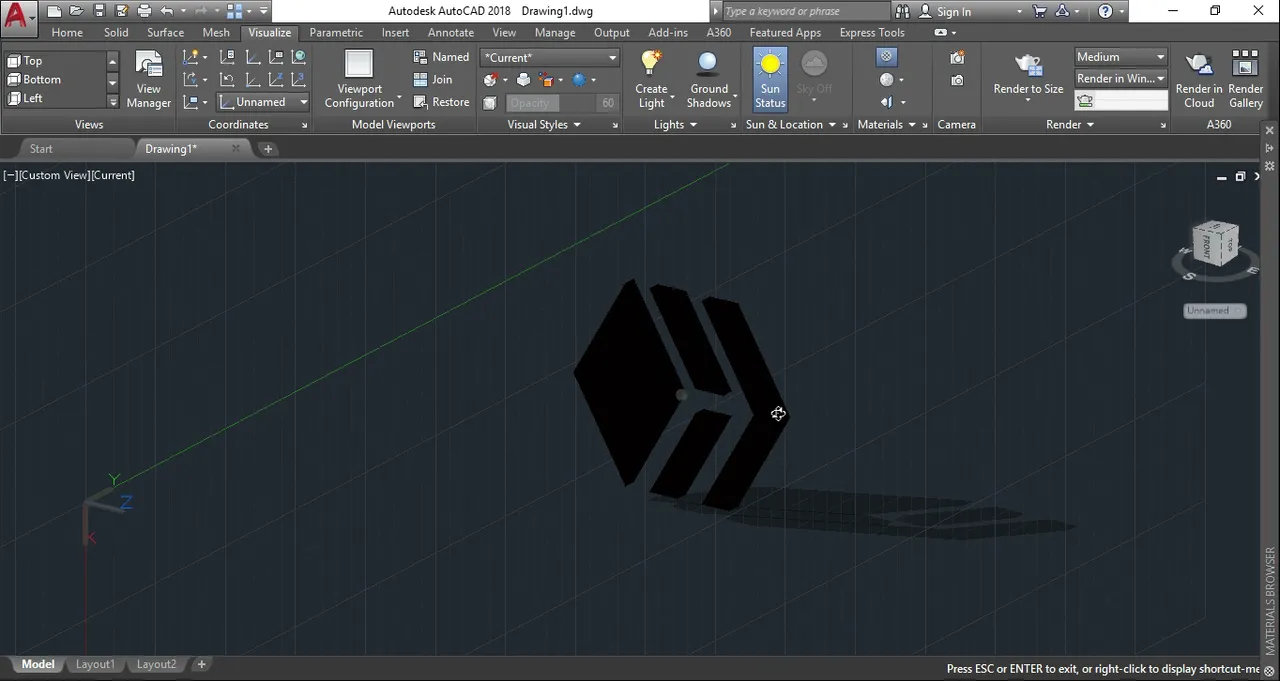Toggle the Materials Browser icon

coord(886,57)
